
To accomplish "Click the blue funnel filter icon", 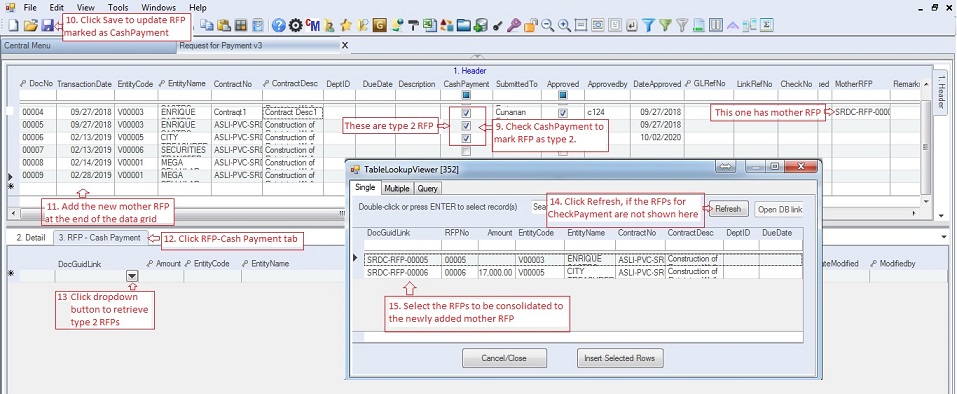I will coord(649,25).
